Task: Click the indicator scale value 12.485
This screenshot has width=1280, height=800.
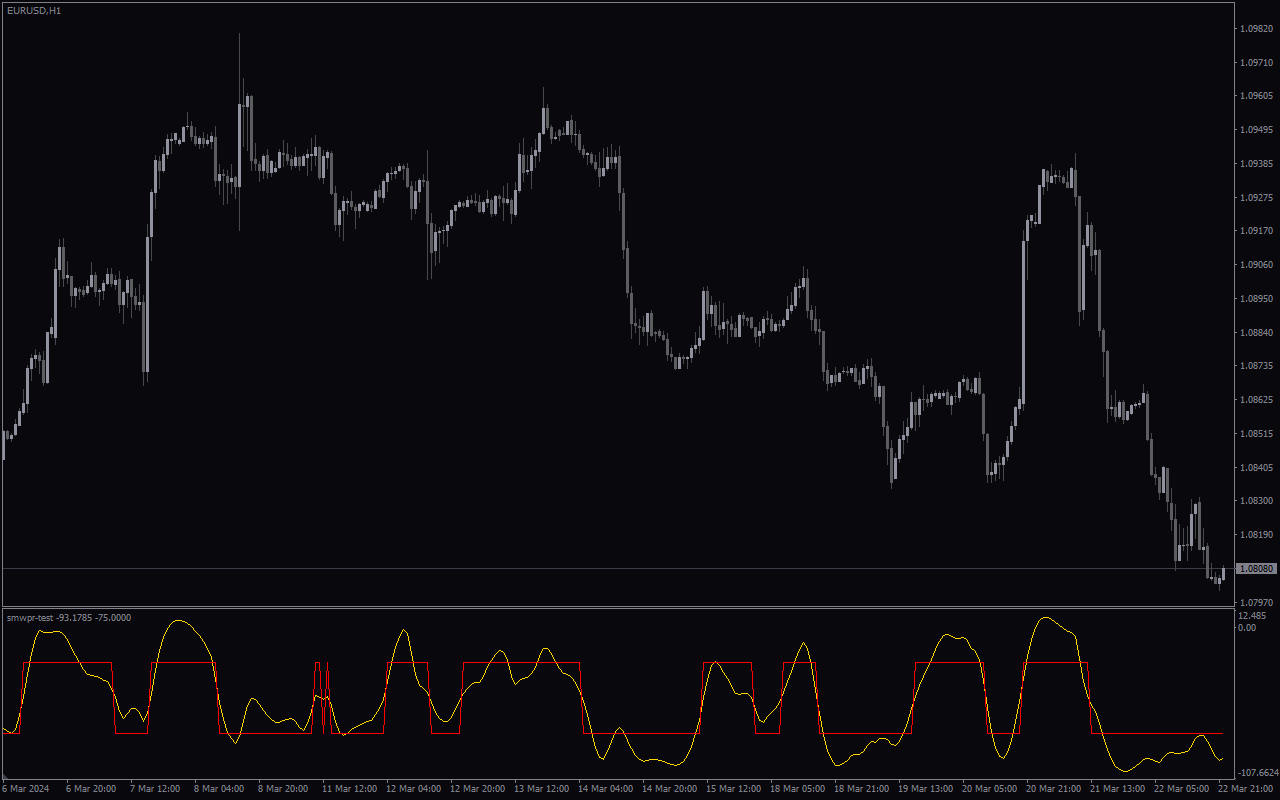Action: click(1252, 616)
